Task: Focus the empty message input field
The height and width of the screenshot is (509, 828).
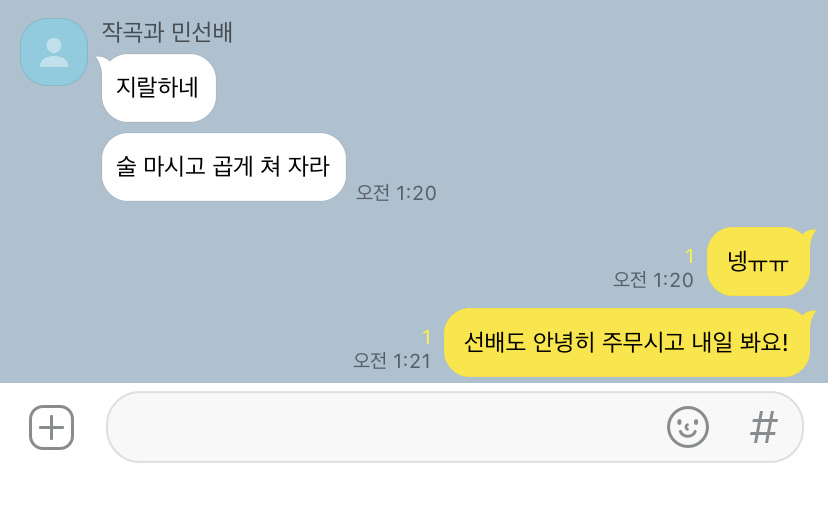Action: (455, 427)
